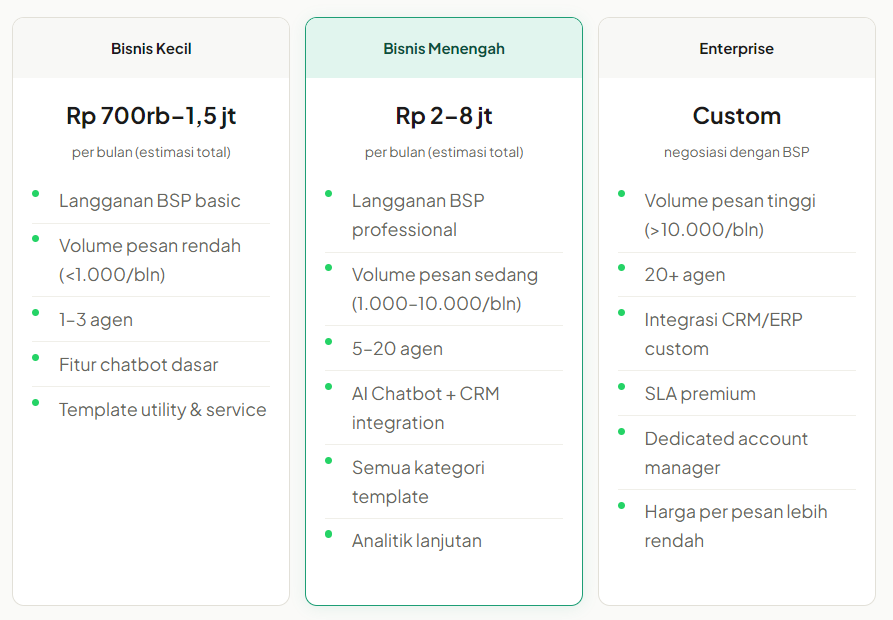Click the AI Chatbot + CRM integration item
The height and width of the screenshot is (620, 893).
pos(425,408)
